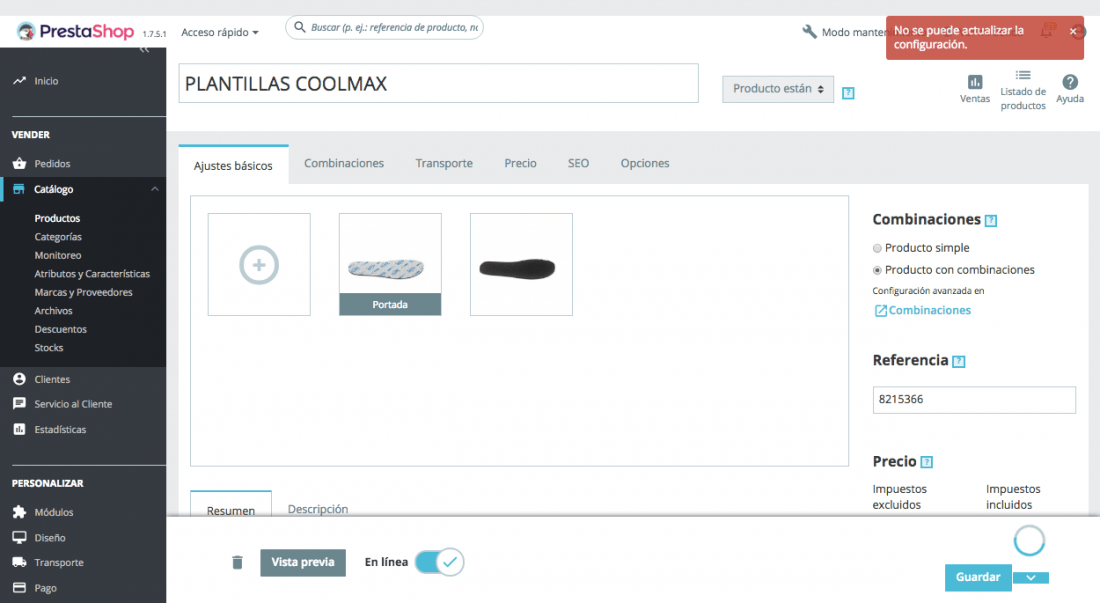1100x603 pixels.
Task: Toggle the En línea switch
Action: [439, 562]
